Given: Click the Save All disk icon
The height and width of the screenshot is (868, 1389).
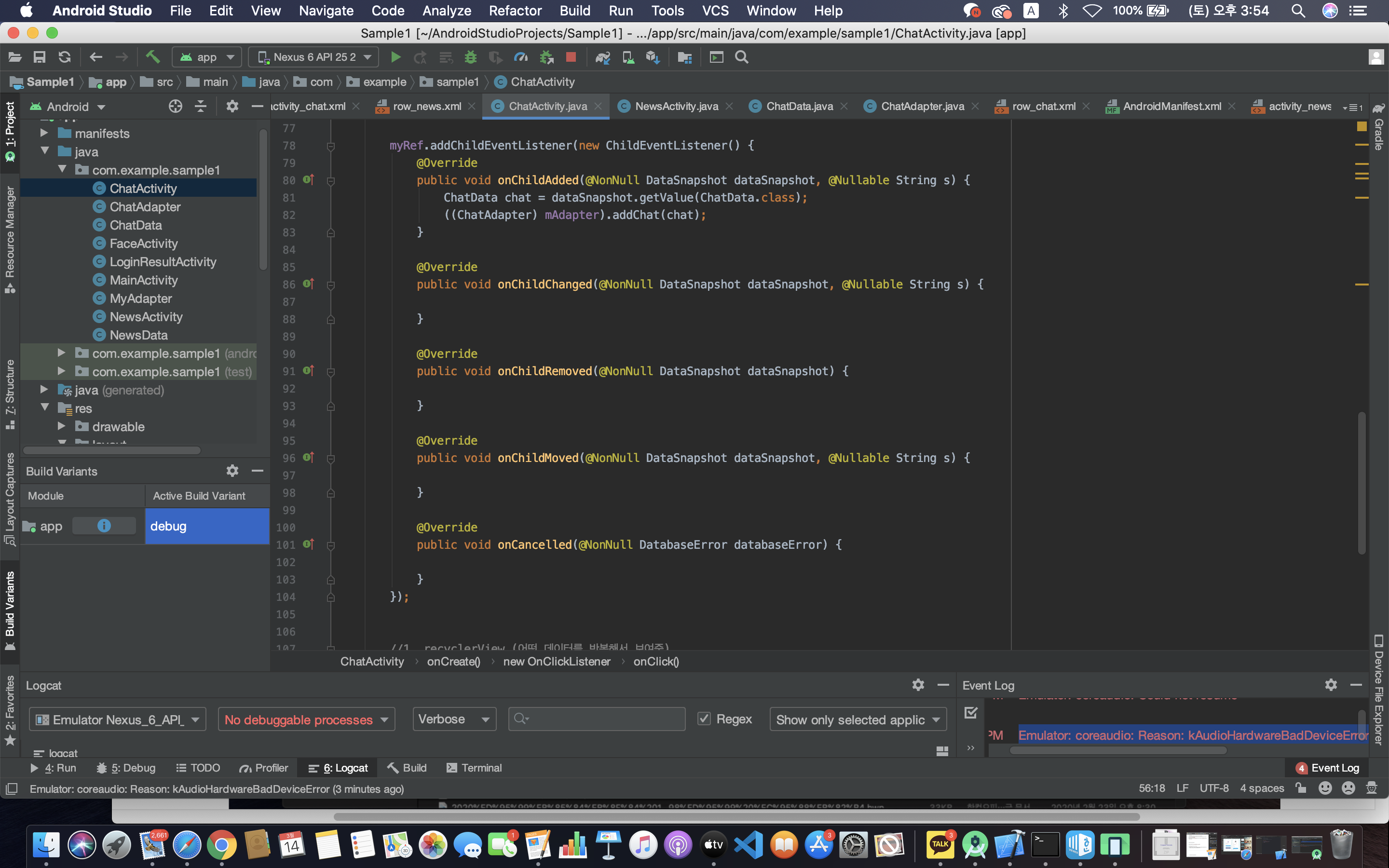Looking at the screenshot, I should tap(40, 57).
